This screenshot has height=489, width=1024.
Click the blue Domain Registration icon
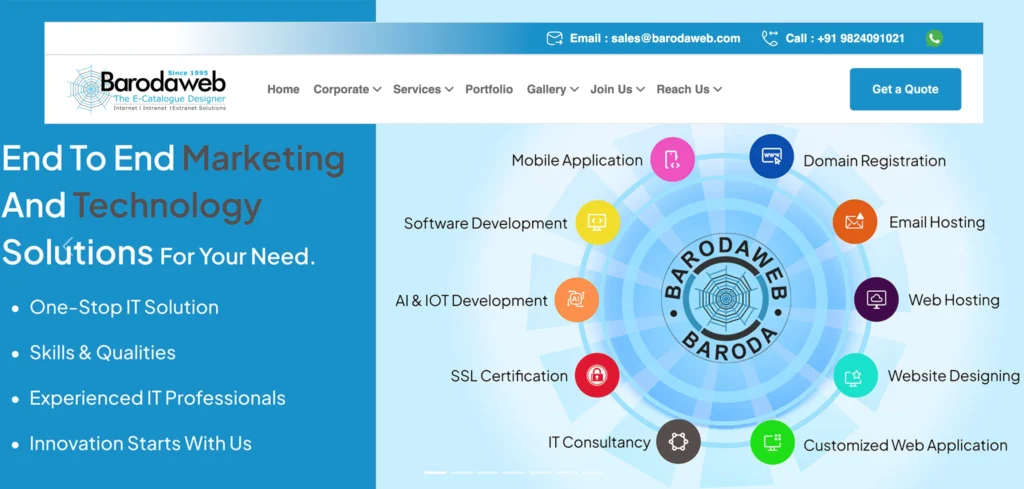(771, 157)
